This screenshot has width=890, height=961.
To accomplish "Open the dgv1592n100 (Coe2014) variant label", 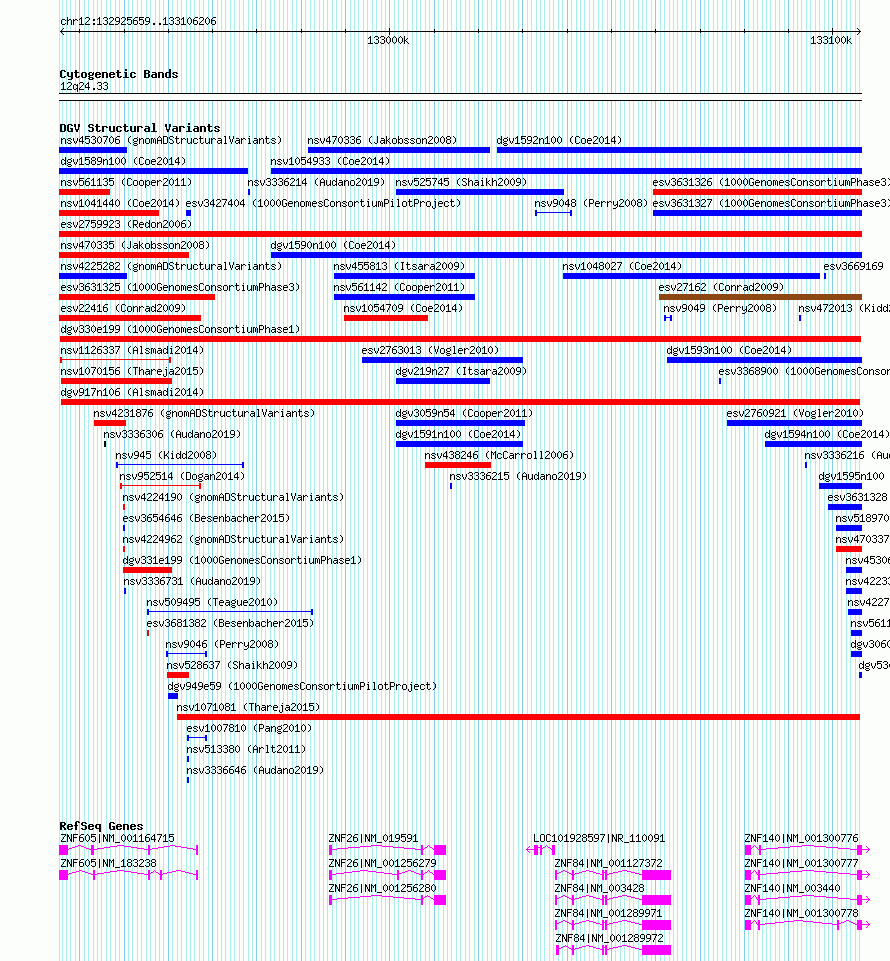I will (x=559, y=140).
